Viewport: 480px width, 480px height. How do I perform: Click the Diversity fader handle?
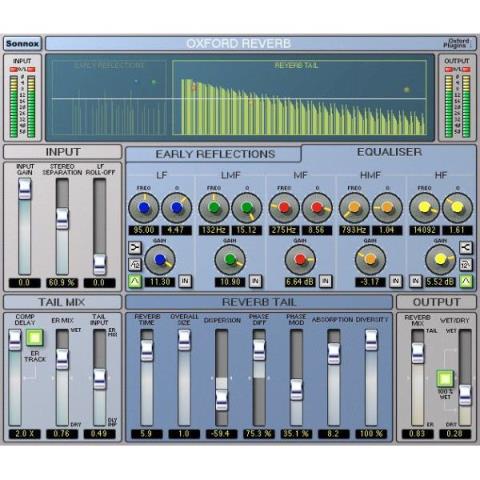point(371,340)
